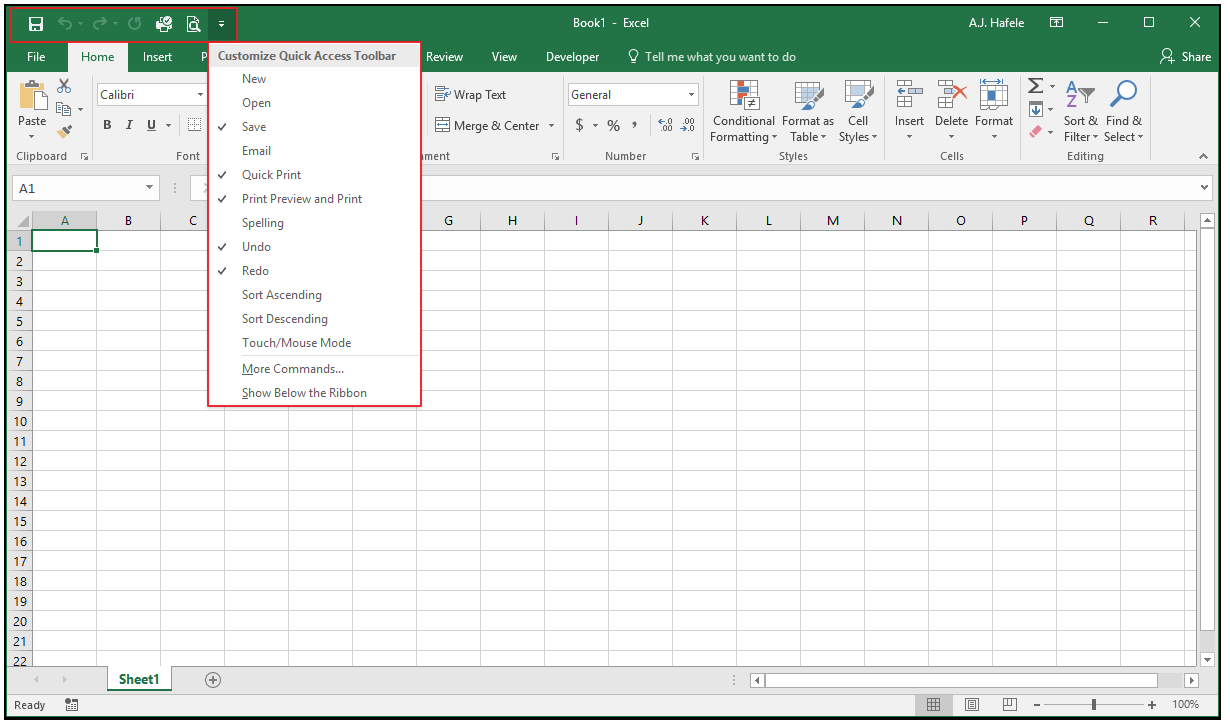This screenshot has height=726, width=1230.
Task: Open Number group dialog launcher
Action: [695, 157]
